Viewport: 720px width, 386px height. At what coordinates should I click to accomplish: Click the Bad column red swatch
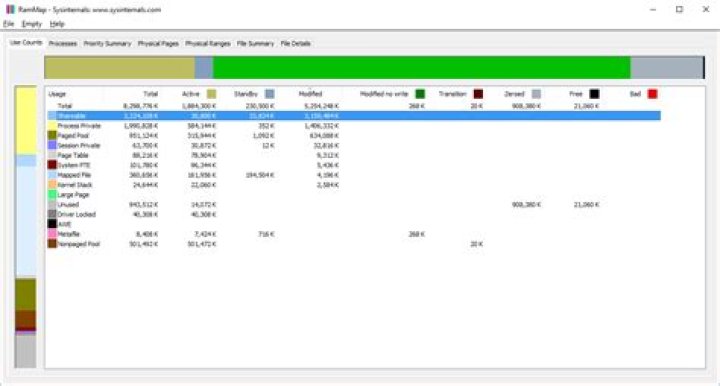point(652,94)
